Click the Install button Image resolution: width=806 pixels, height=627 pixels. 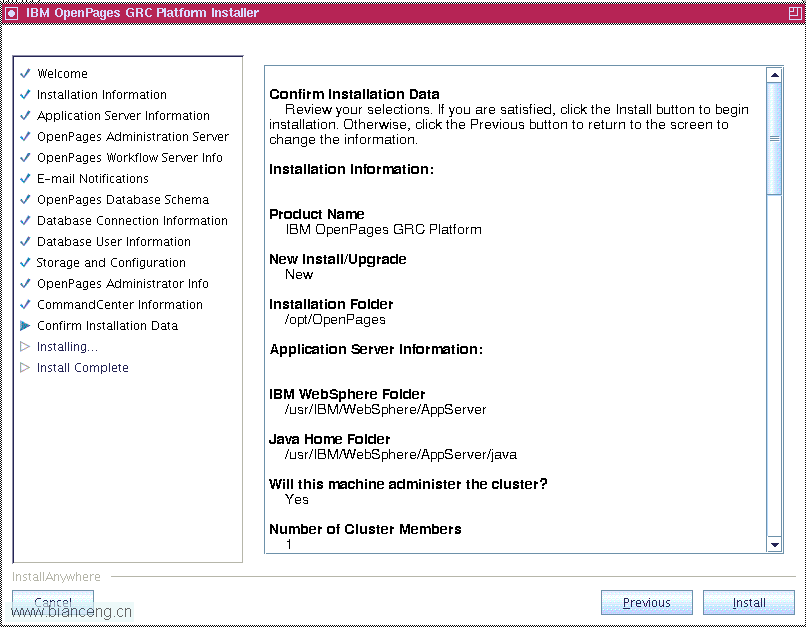pos(748,602)
